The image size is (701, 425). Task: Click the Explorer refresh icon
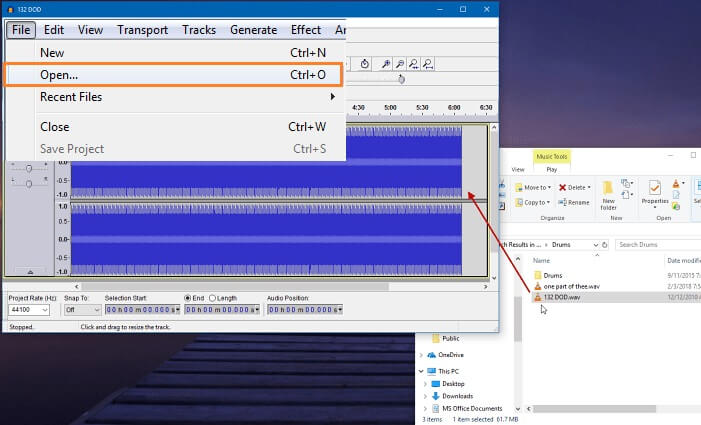(x=604, y=245)
